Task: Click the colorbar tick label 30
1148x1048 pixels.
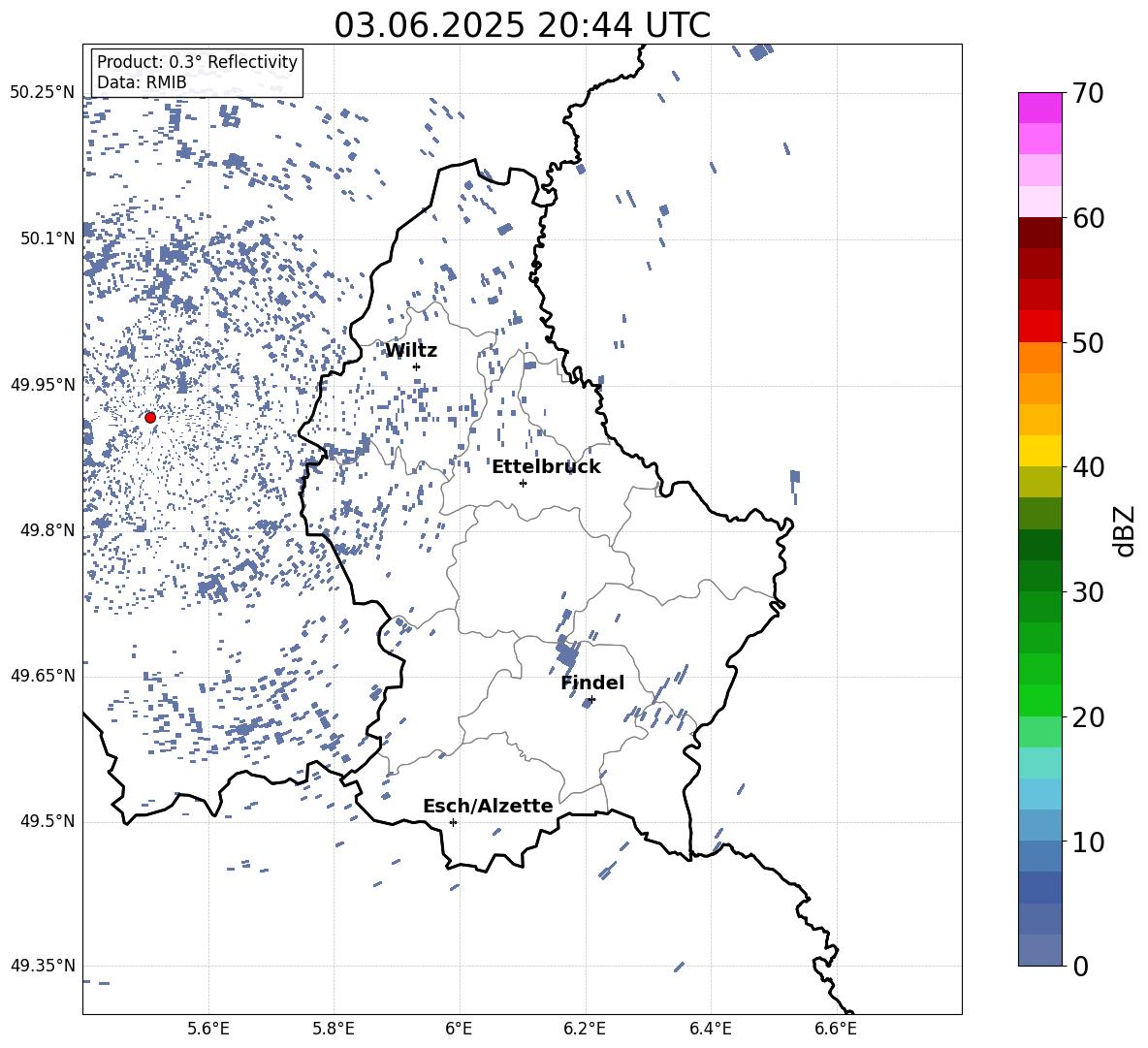Action: pyautogui.click(x=1088, y=592)
